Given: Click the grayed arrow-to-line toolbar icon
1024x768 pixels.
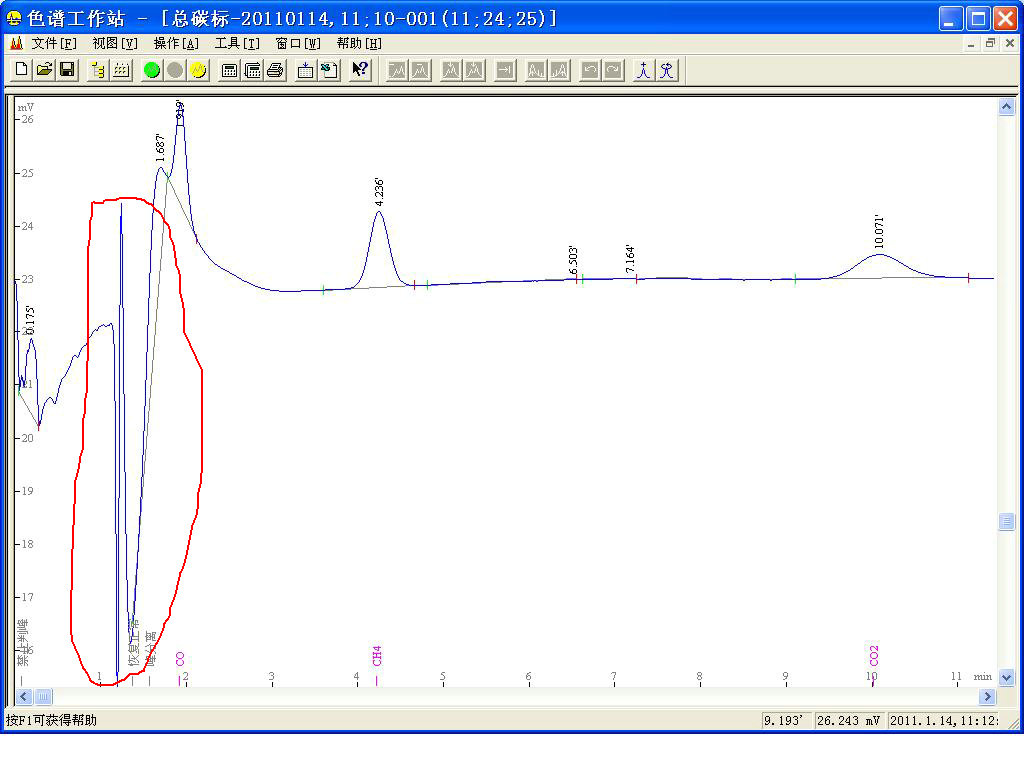Looking at the screenshot, I should click(x=505, y=70).
